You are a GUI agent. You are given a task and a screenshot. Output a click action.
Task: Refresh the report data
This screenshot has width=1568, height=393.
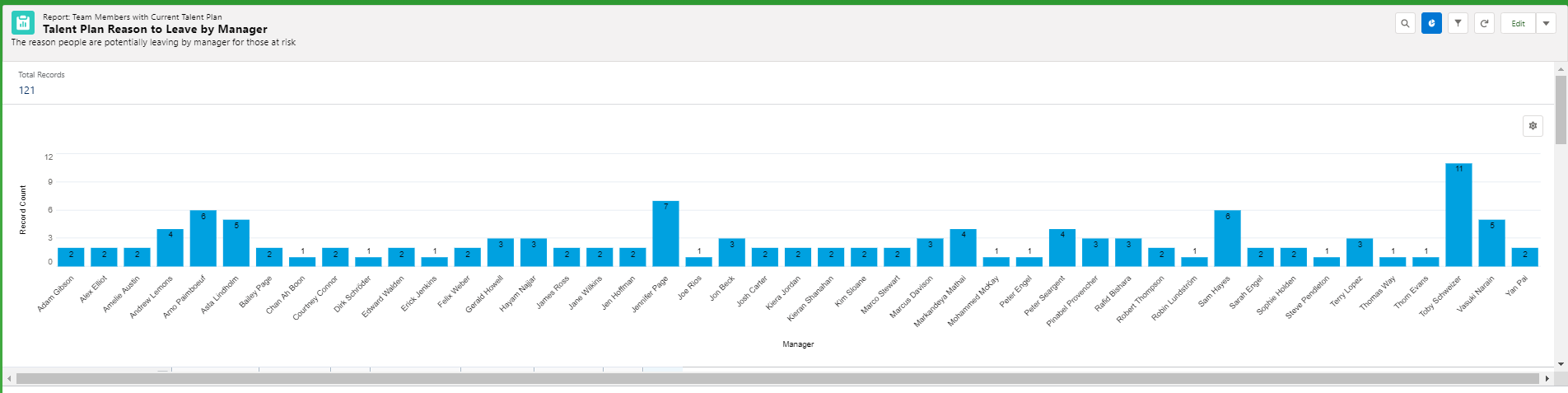point(1484,24)
